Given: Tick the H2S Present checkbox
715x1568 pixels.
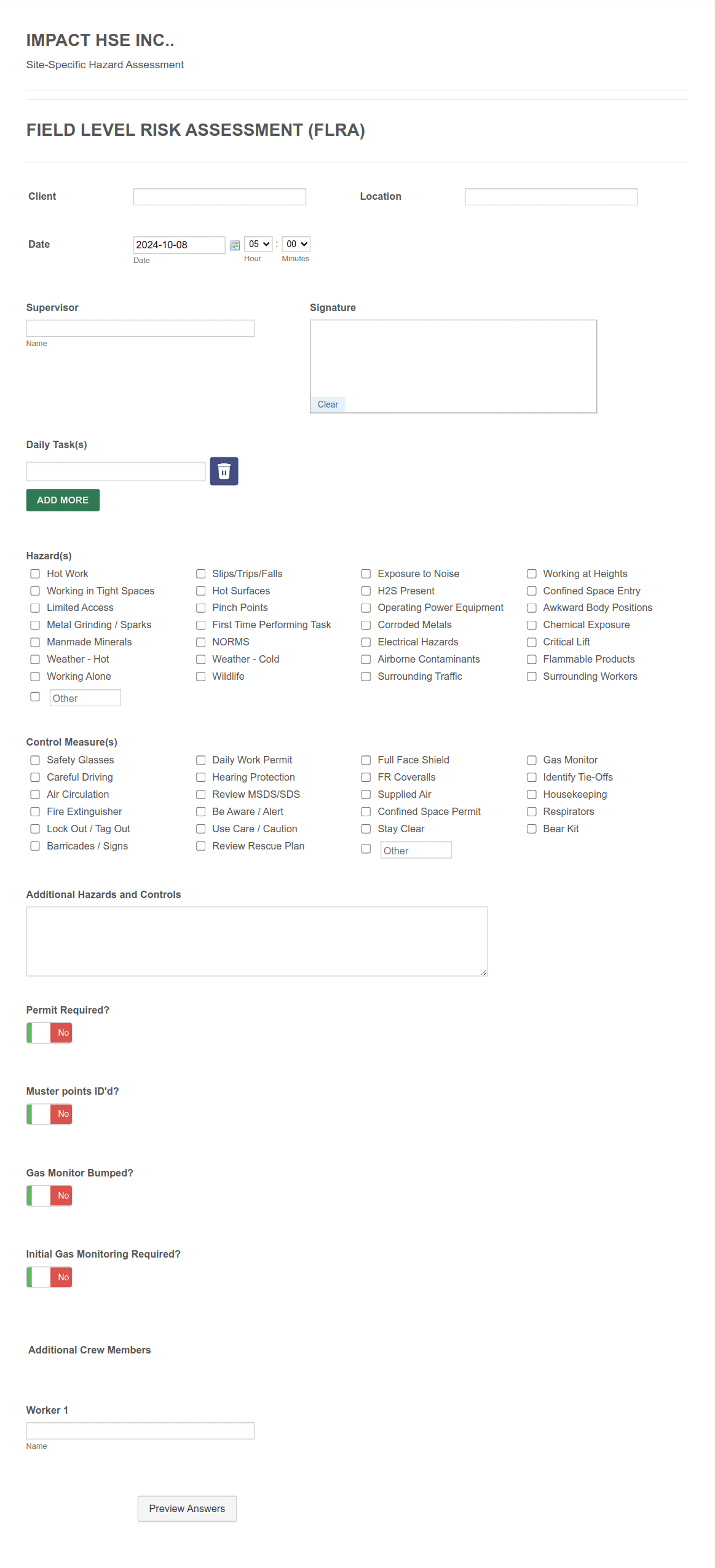Looking at the screenshot, I should pyautogui.click(x=366, y=591).
